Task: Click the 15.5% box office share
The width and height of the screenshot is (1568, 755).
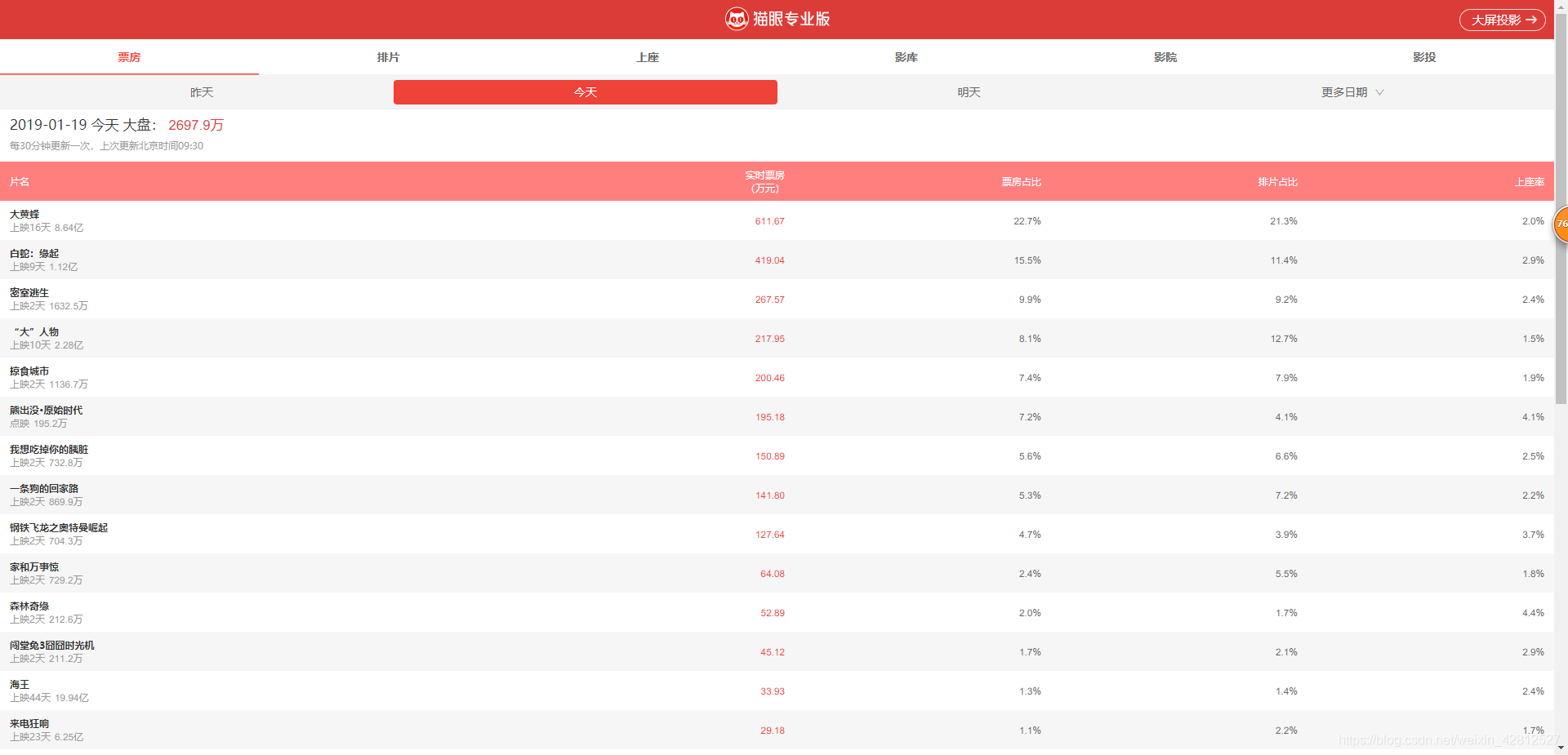Action: [x=1027, y=260]
